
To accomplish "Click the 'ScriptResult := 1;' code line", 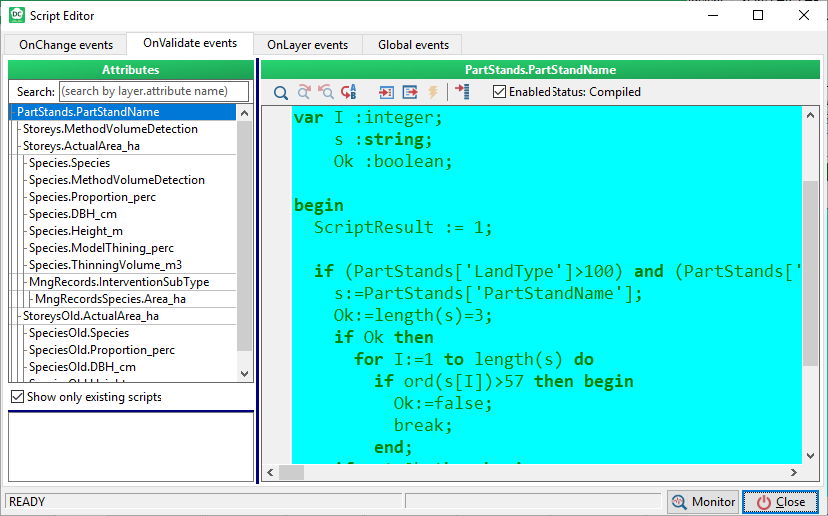I will click(403, 228).
